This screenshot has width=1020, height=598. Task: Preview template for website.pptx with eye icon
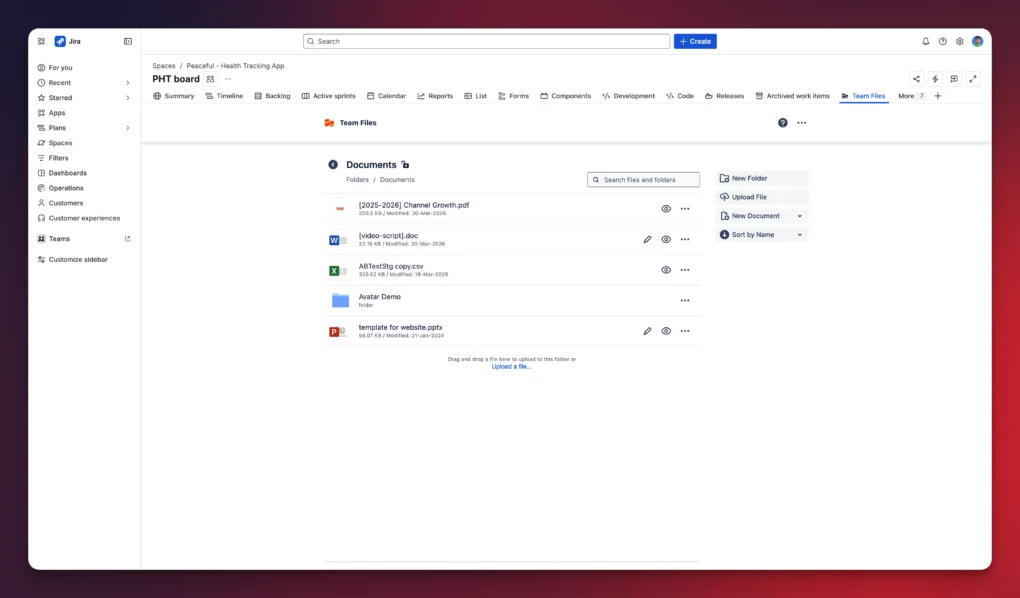666,331
